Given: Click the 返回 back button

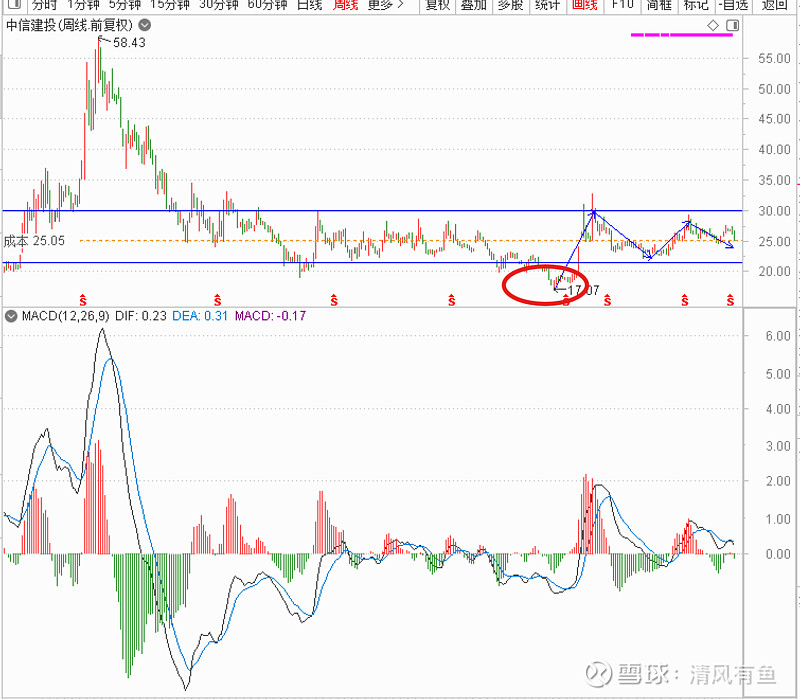Looking at the screenshot, I should point(774,5).
